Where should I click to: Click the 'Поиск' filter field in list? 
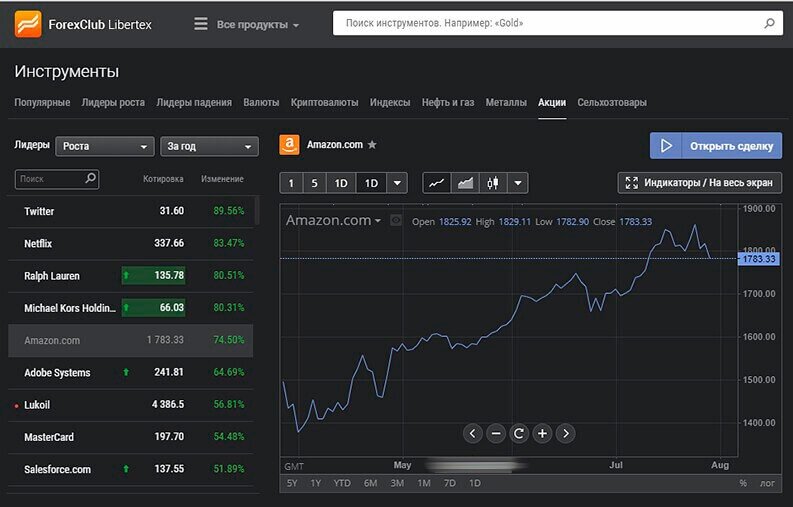[x=57, y=179]
